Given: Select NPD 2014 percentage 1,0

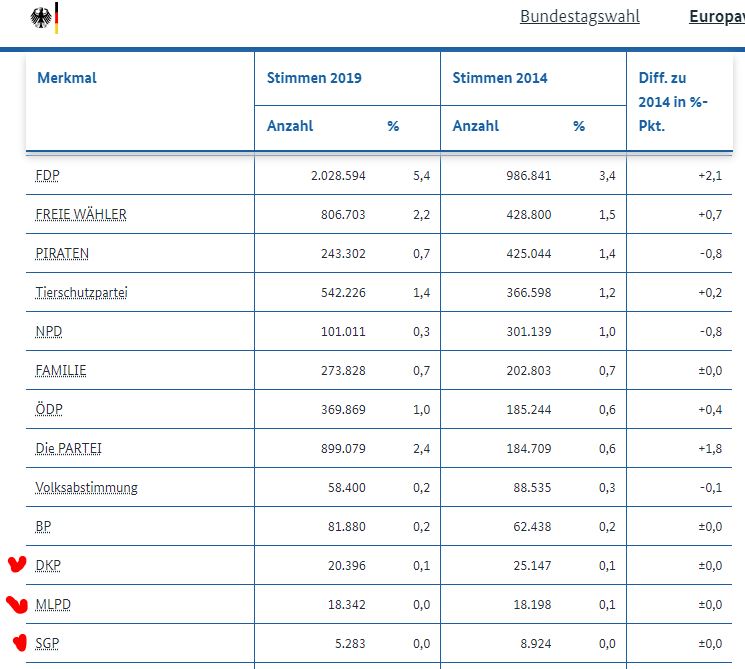Looking at the screenshot, I should [607, 332].
